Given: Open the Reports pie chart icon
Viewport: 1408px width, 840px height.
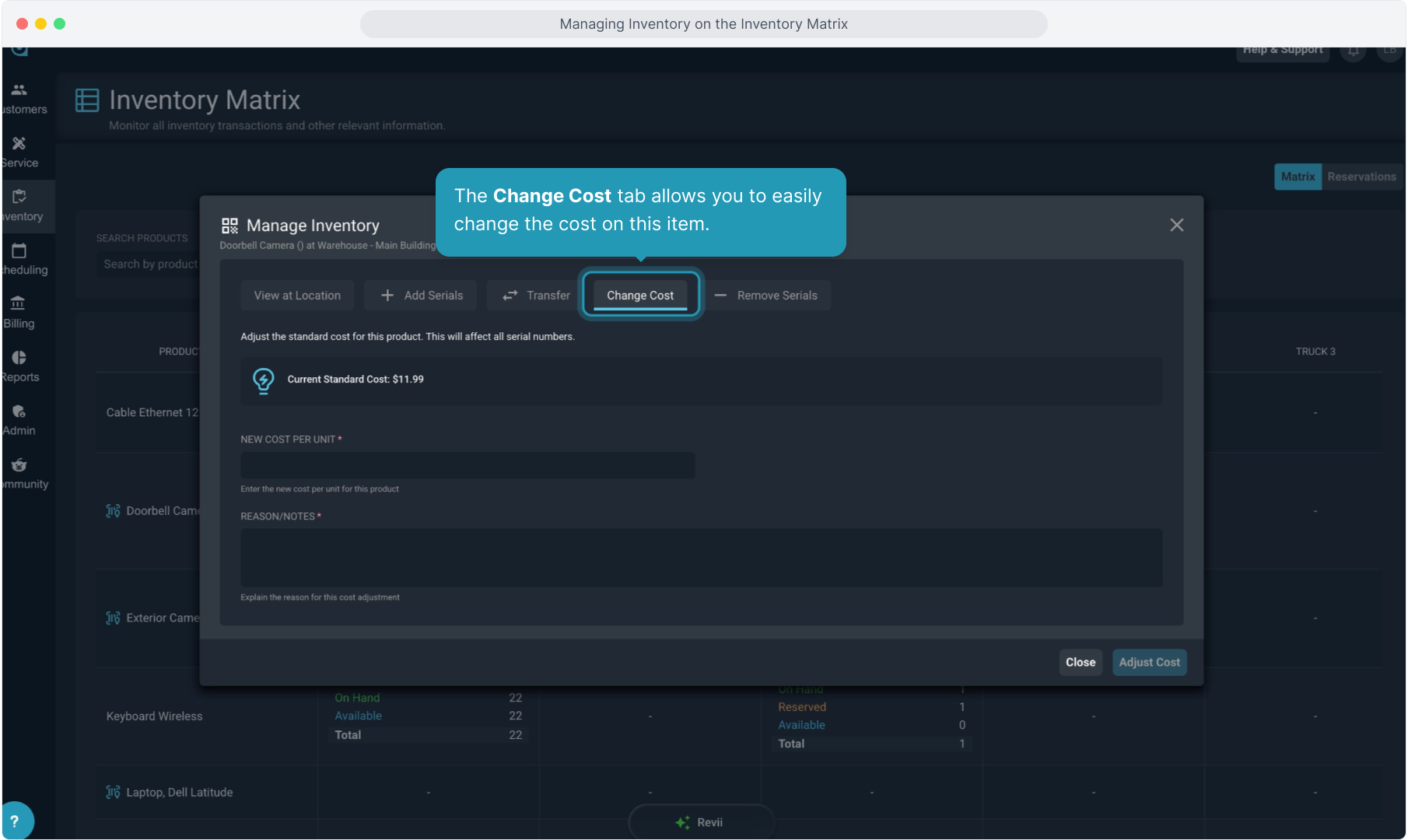Looking at the screenshot, I should 19,358.
